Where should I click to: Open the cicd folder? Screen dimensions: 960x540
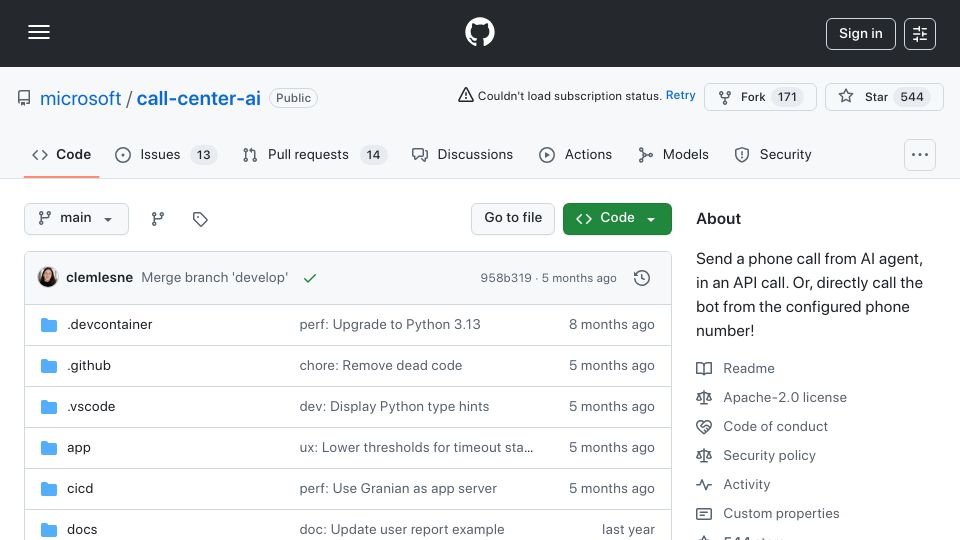[80, 489]
